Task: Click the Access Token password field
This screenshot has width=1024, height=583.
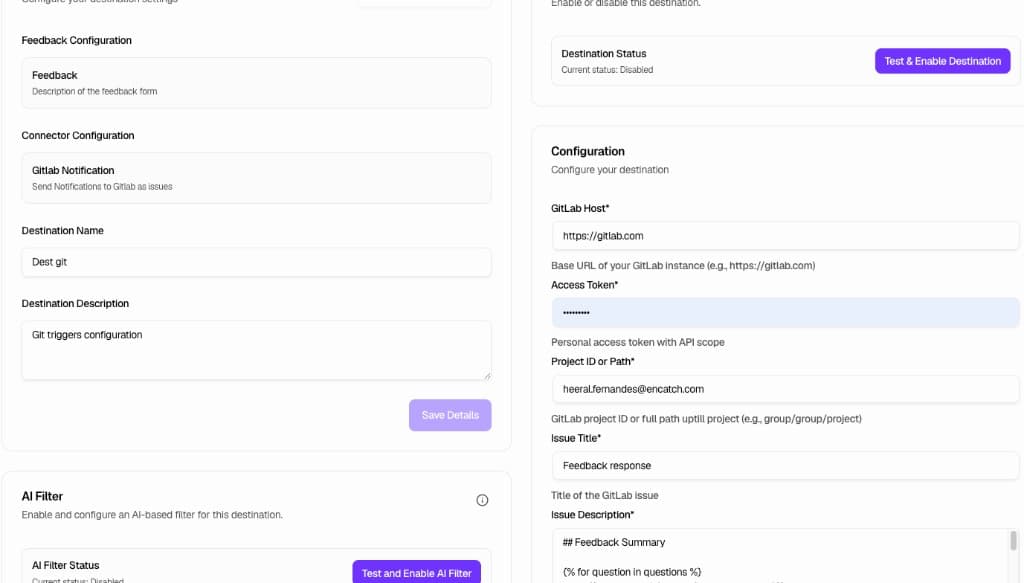Action: pyautogui.click(x=785, y=313)
